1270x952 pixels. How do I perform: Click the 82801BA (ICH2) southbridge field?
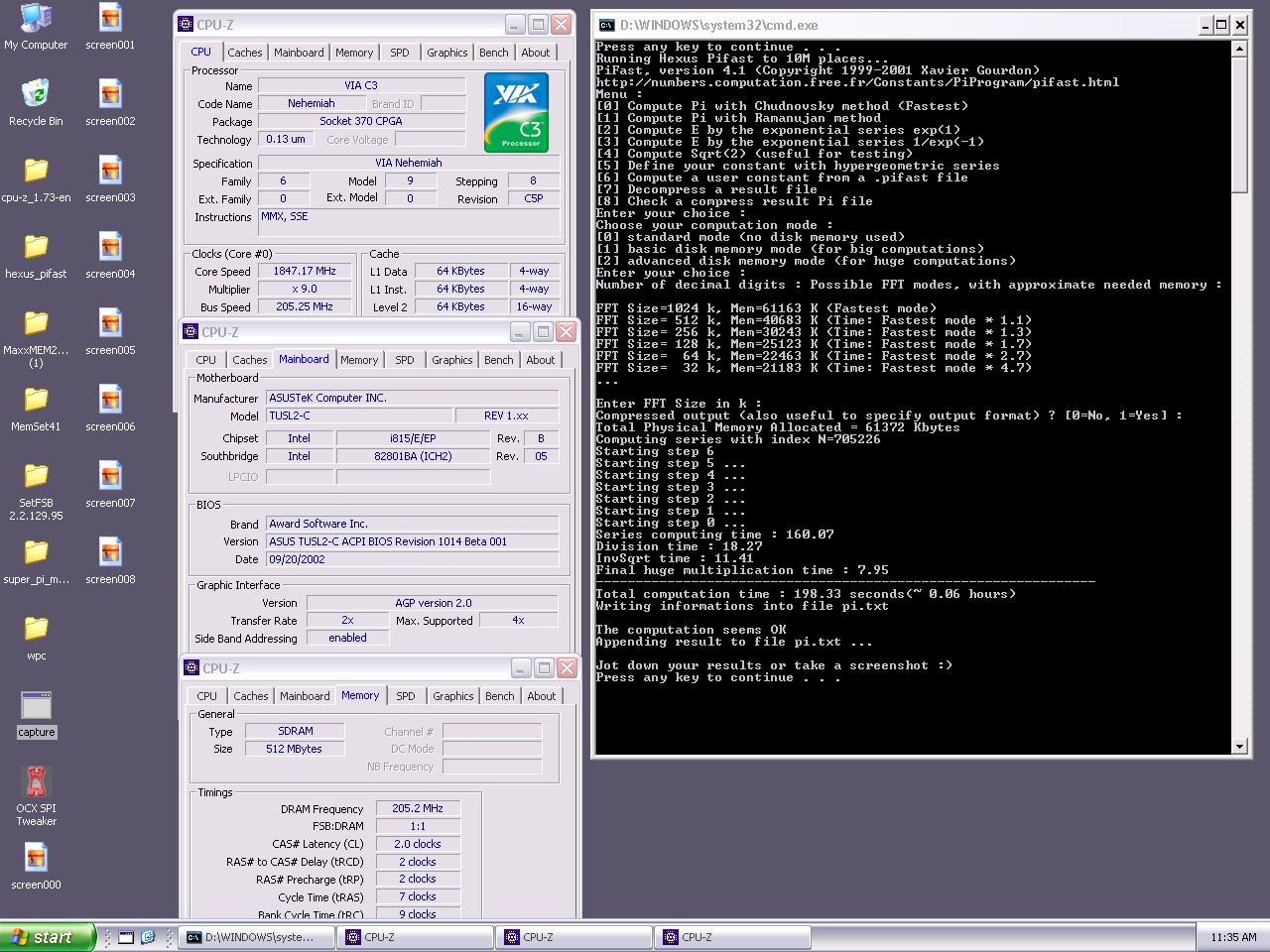click(413, 456)
